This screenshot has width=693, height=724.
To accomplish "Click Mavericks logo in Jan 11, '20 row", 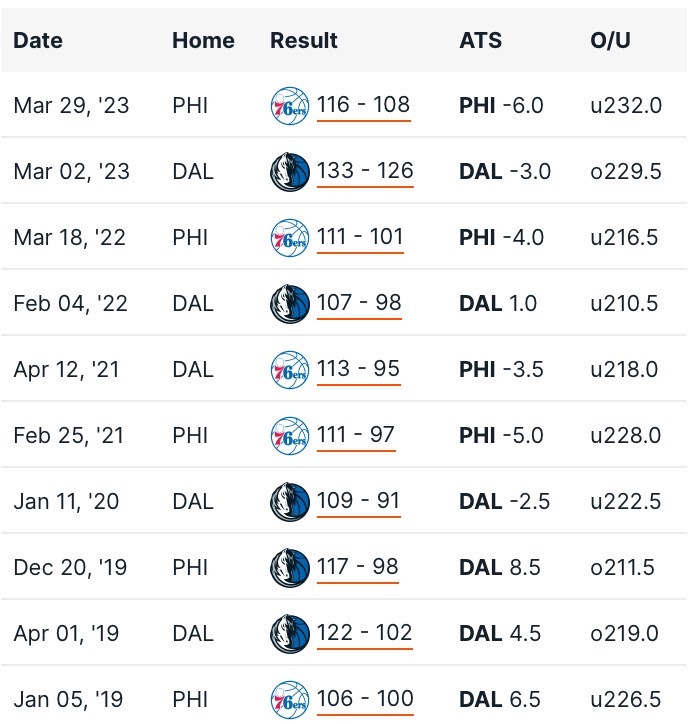I will click(x=289, y=502).
